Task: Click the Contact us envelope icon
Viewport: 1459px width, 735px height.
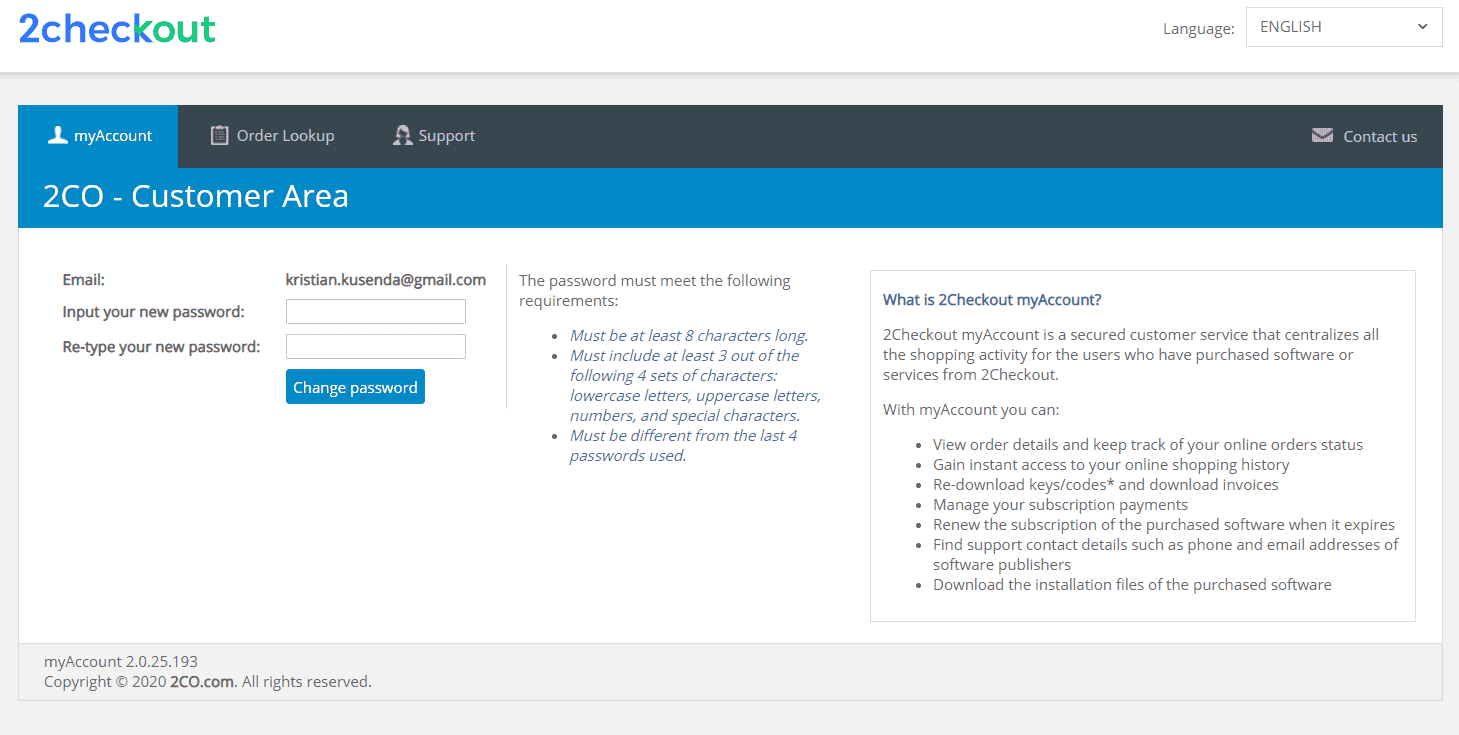Action: tap(1322, 135)
